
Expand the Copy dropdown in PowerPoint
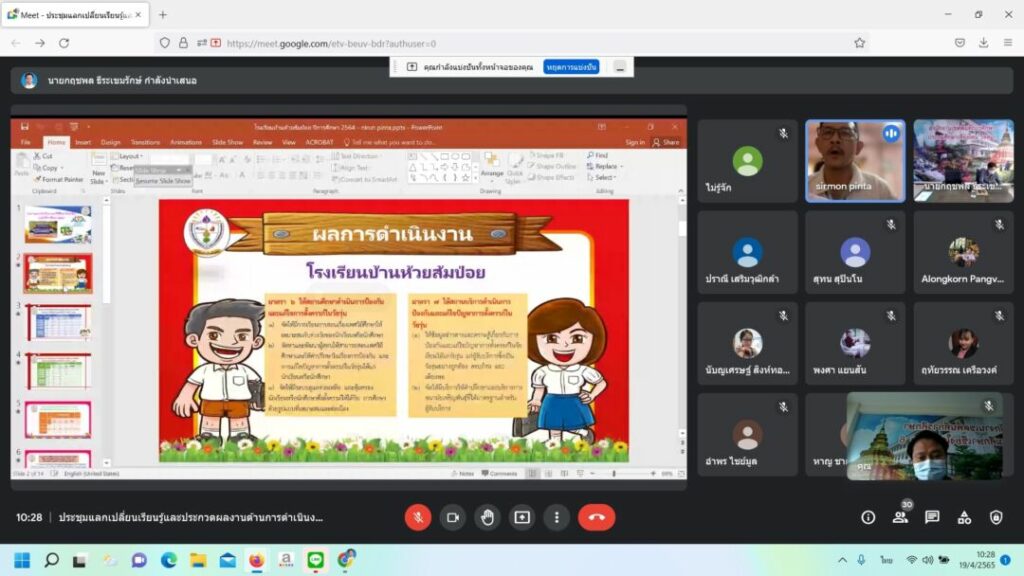tap(63, 168)
